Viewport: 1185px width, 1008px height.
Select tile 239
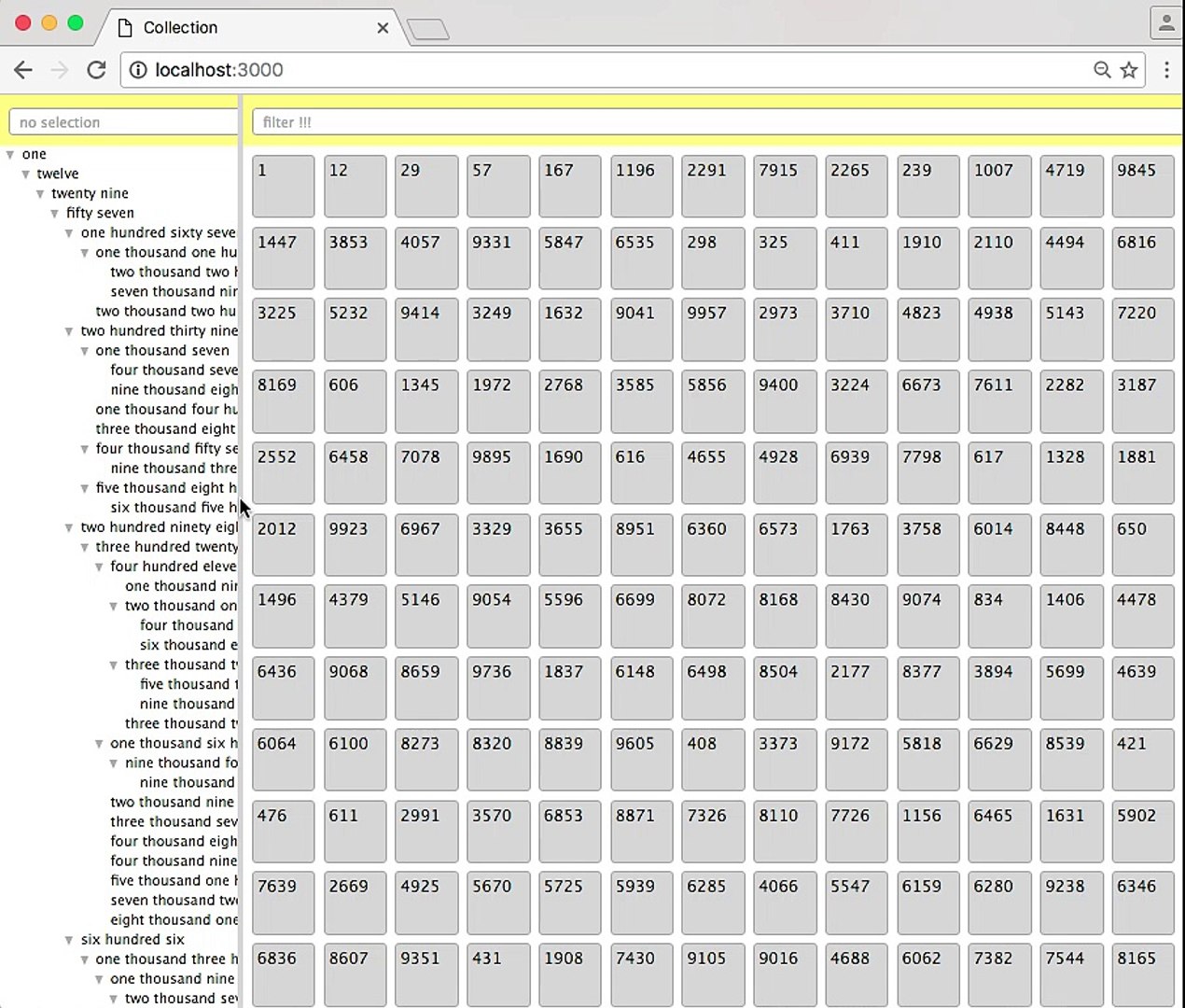click(927, 186)
